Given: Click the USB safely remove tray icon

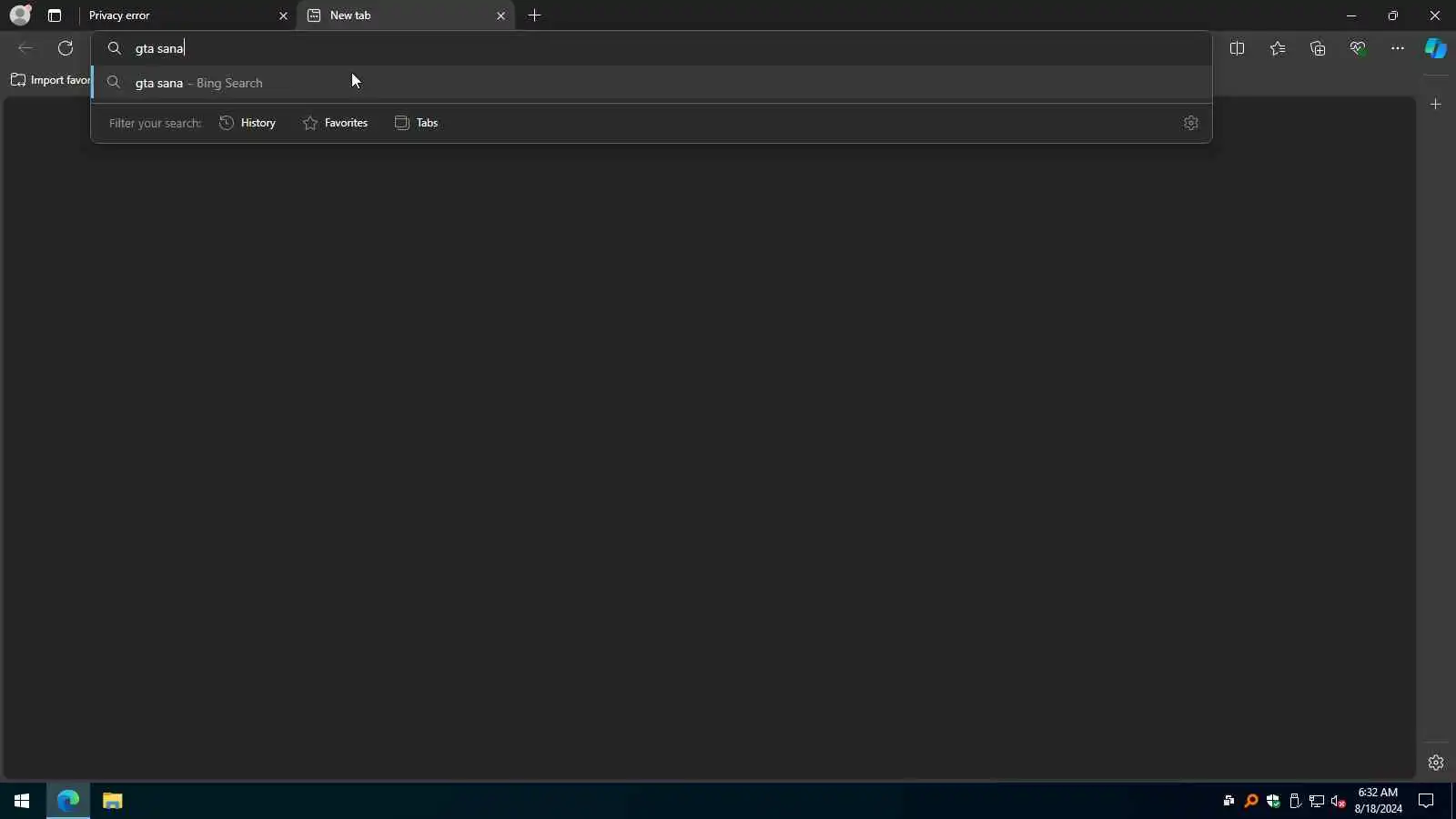Looking at the screenshot, I should [1295, 801].
